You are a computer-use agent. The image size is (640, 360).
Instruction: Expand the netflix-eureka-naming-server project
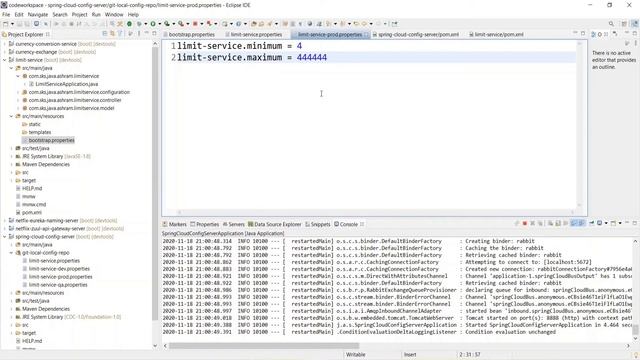[x=4, y=220]
